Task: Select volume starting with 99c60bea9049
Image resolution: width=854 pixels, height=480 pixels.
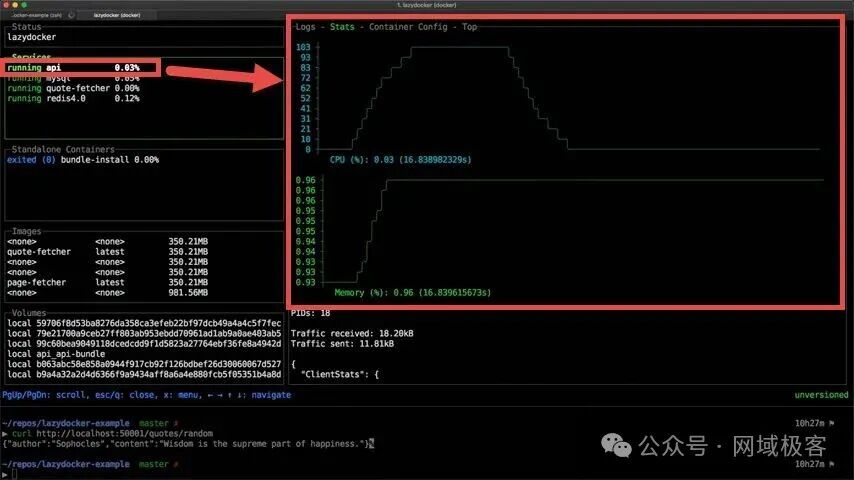Action: (144, 344)
